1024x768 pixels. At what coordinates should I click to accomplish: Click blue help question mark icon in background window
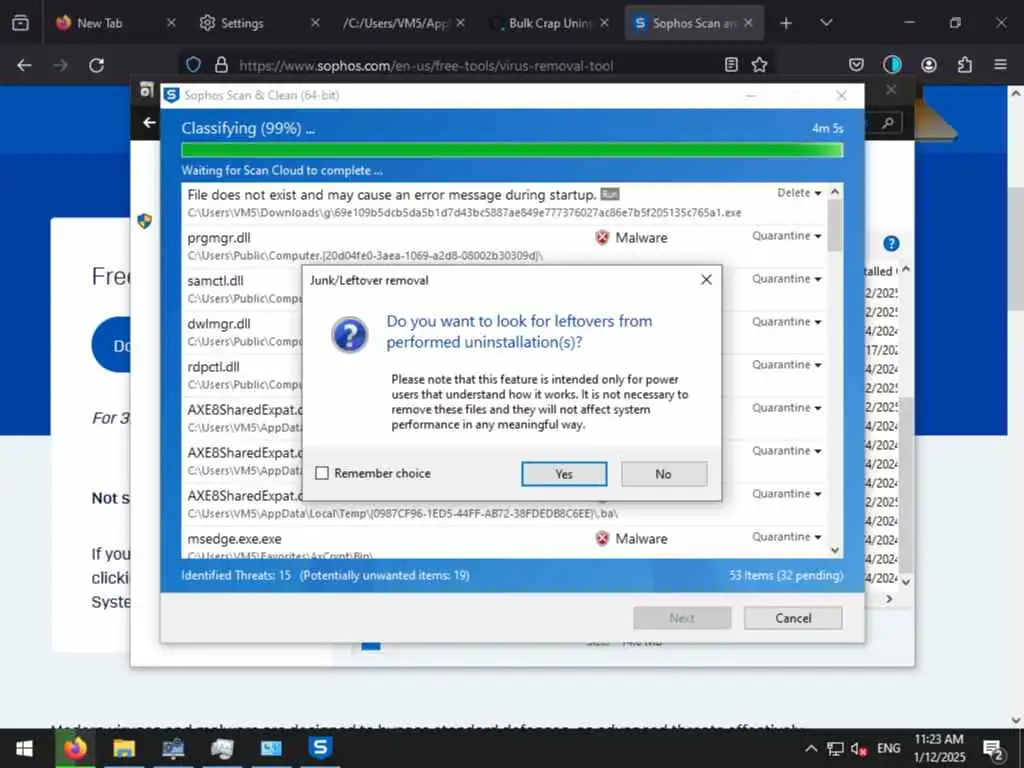[x=891, y=244]
